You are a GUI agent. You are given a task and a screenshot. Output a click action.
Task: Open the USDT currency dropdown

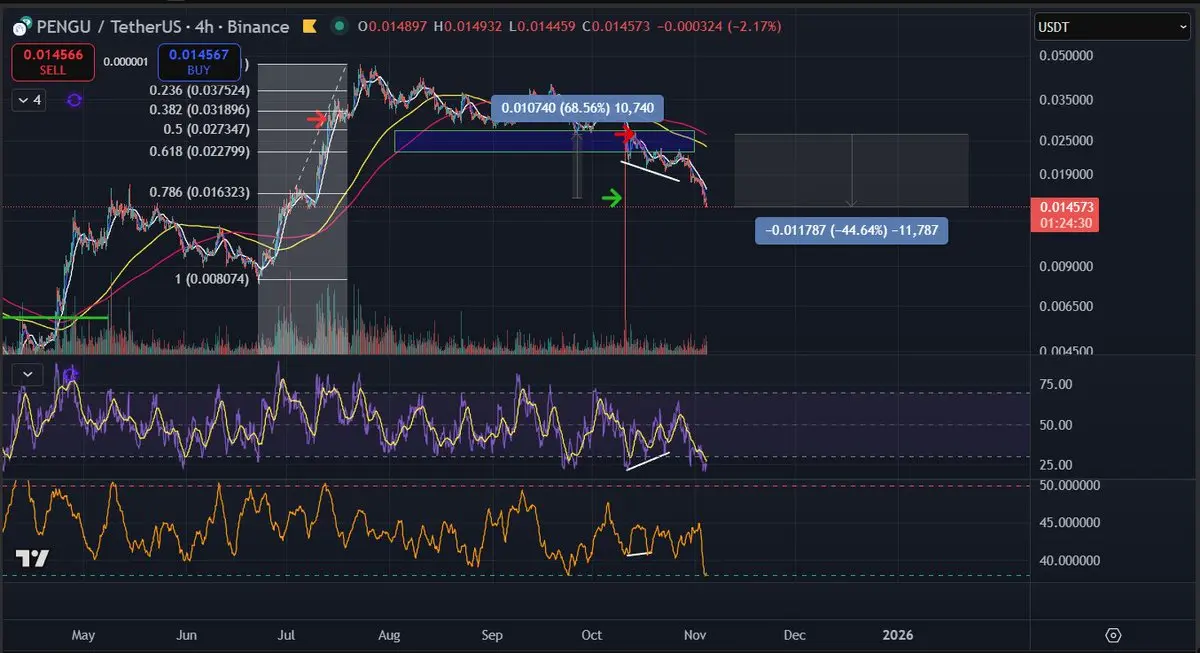pos(1112,28)
